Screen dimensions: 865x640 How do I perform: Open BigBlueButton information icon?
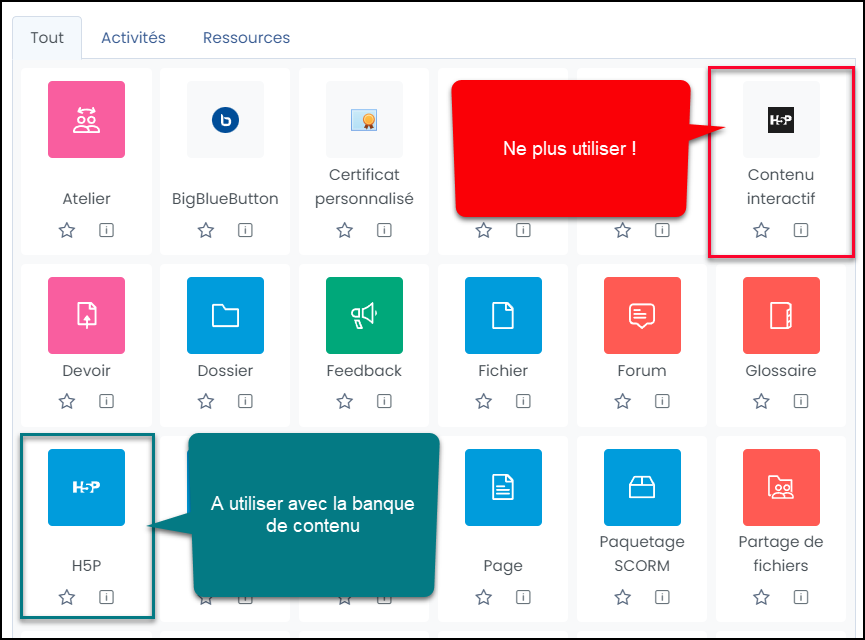245,230
